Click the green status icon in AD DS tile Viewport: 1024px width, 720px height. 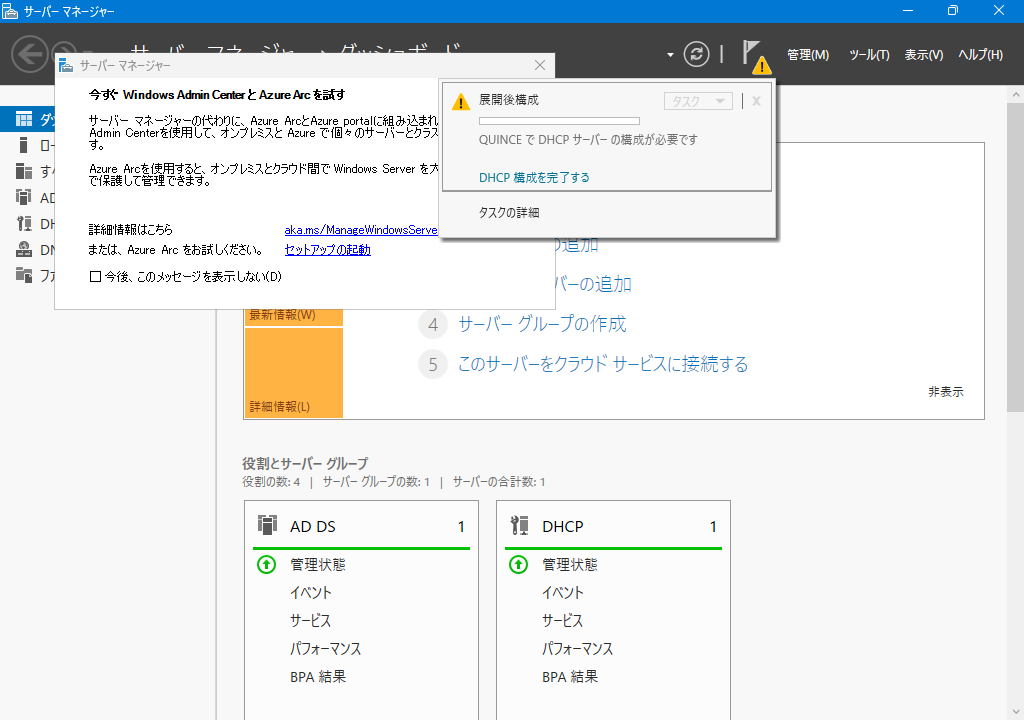pos(266,565)
